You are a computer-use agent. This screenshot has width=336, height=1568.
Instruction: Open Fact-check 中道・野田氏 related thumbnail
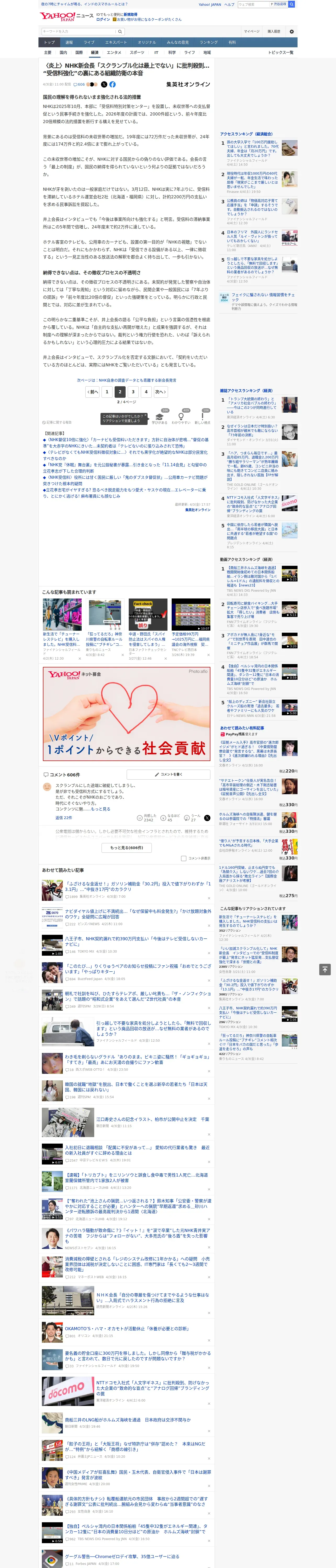[x=148, y=614]
